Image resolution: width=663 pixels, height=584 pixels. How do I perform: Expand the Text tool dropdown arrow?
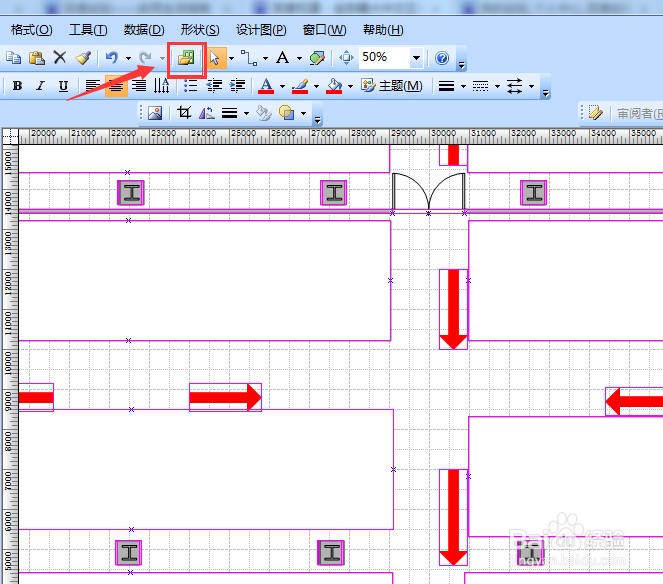[299, 58]
